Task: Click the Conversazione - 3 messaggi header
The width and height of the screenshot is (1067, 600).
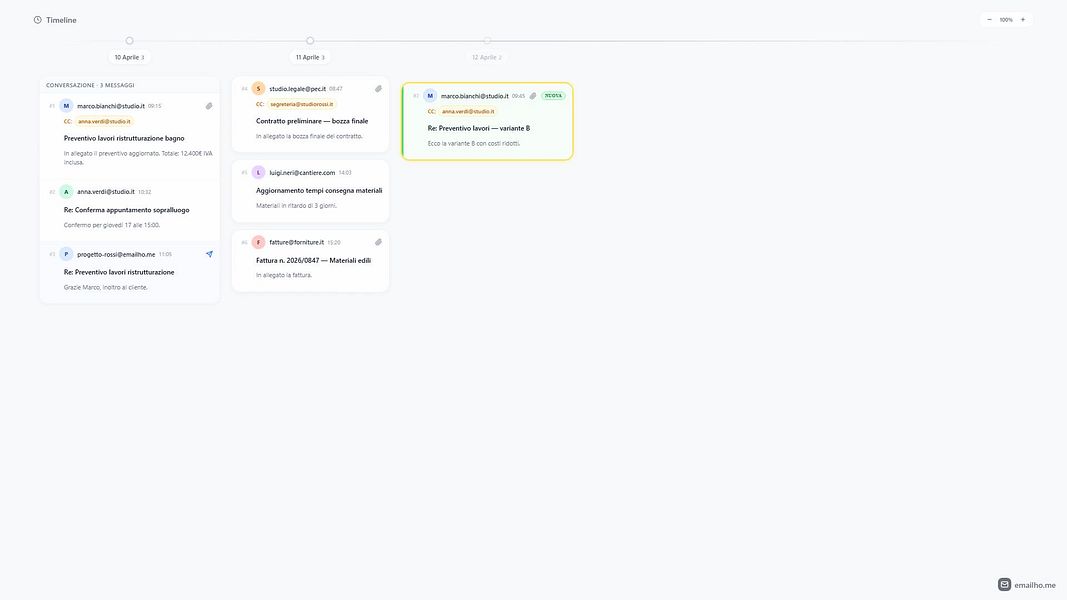Action: point(91,85)
